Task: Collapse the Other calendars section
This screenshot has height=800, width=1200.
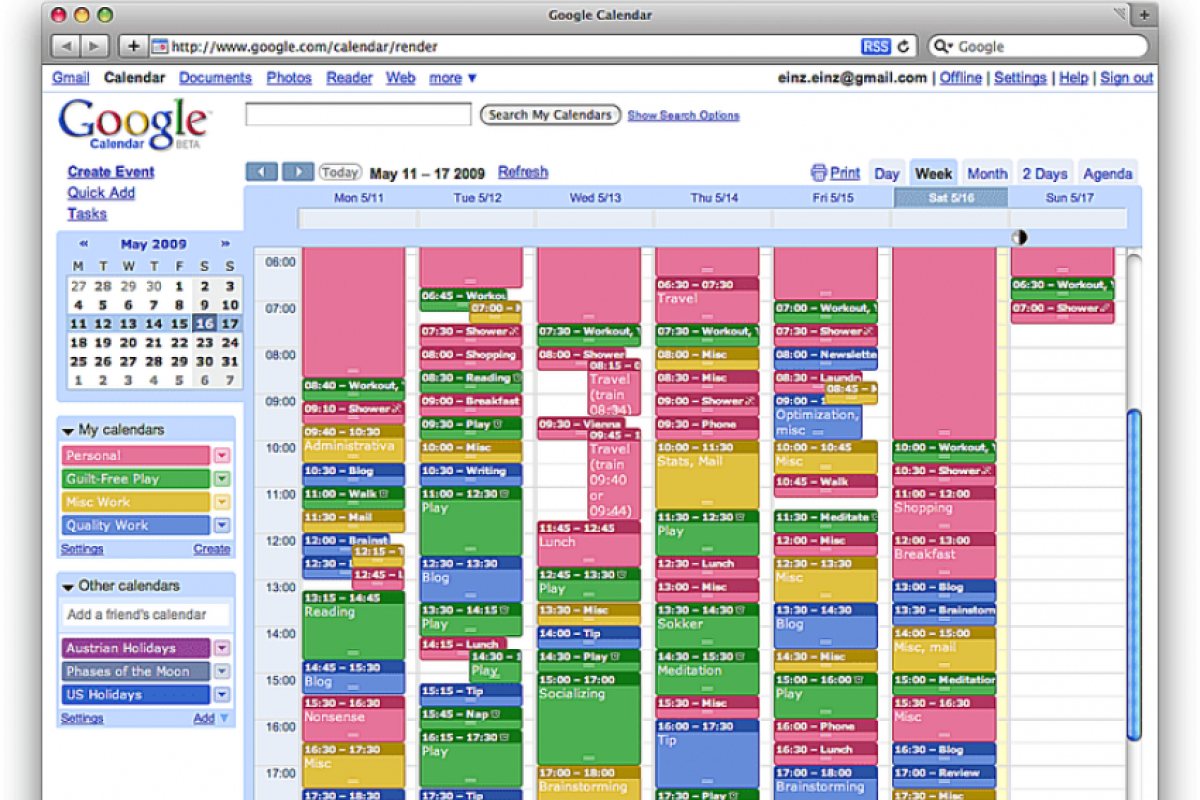Action: pyautogui.click(x=68, y=586)
